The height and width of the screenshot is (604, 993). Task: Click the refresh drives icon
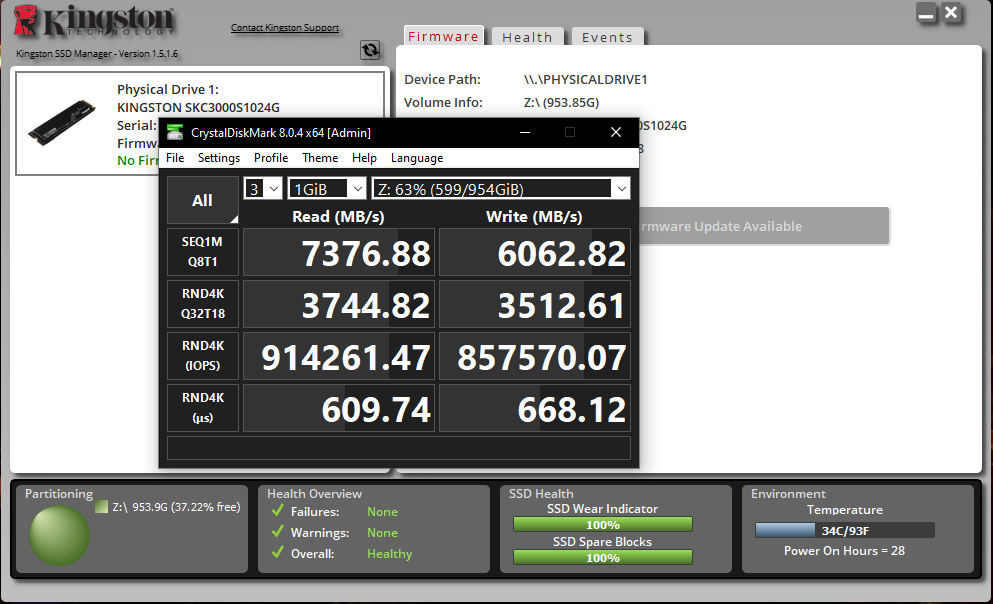point(370,50)
